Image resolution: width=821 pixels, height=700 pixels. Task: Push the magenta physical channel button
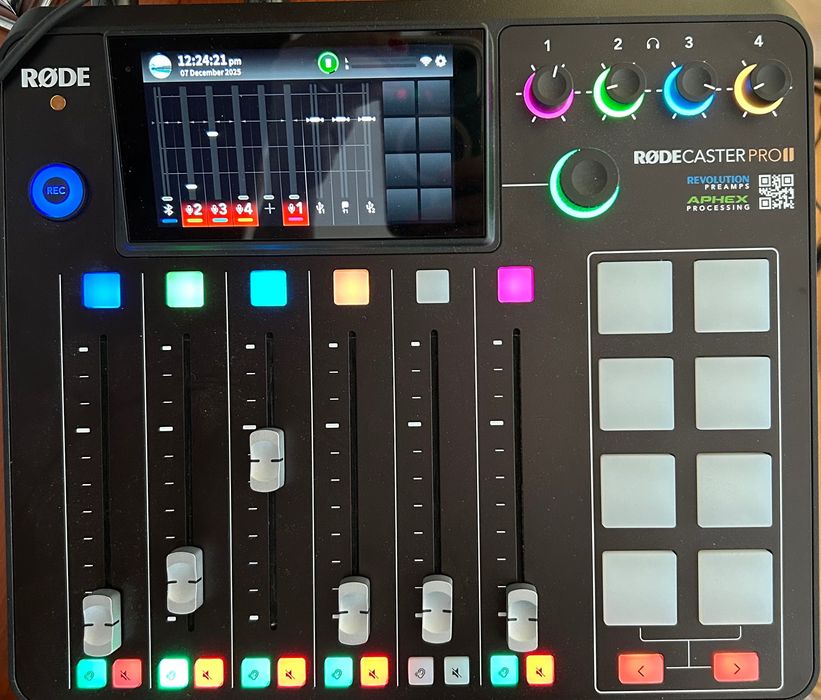(516, 284)
